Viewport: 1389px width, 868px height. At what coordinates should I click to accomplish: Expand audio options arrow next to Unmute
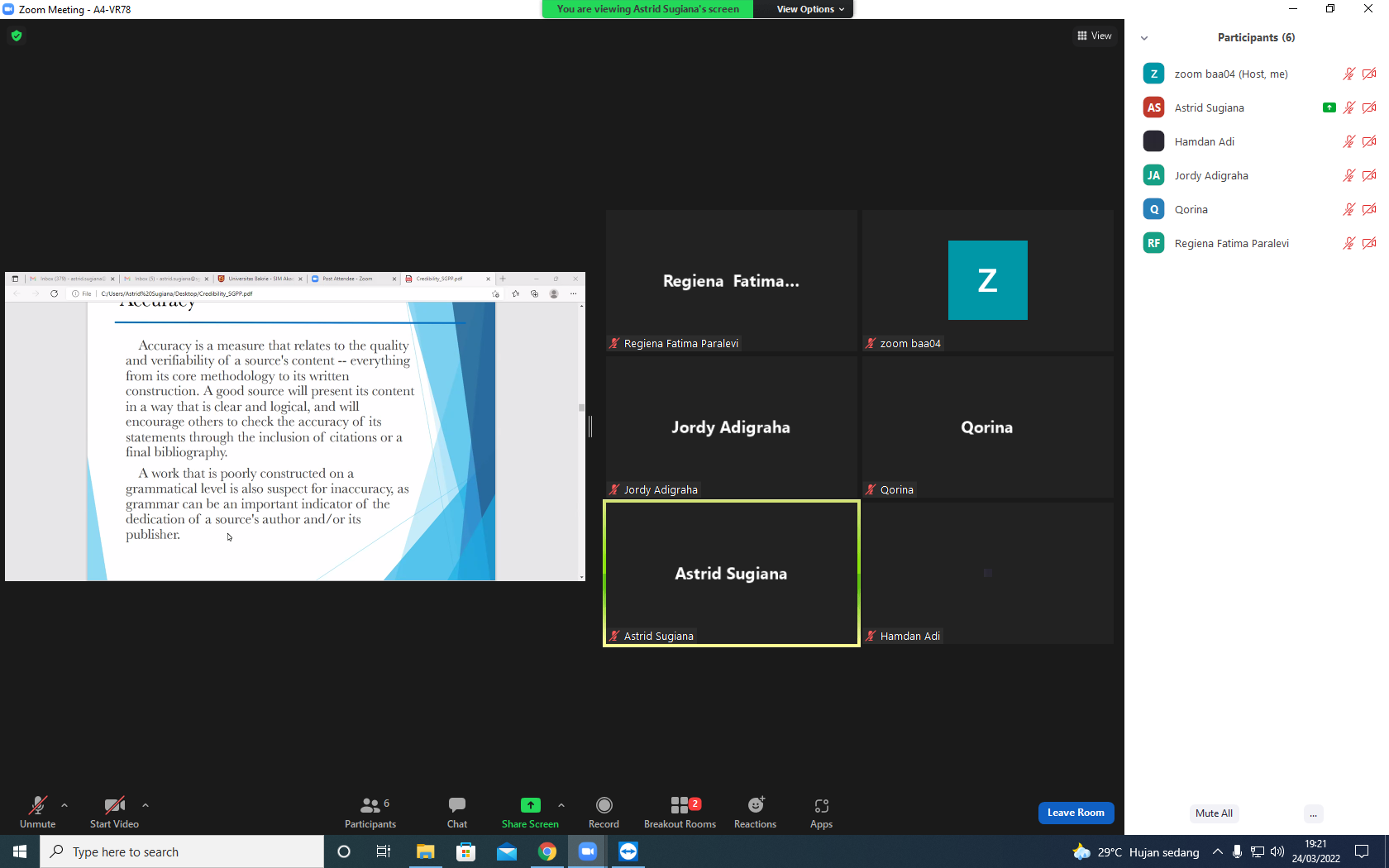[64, 805]
